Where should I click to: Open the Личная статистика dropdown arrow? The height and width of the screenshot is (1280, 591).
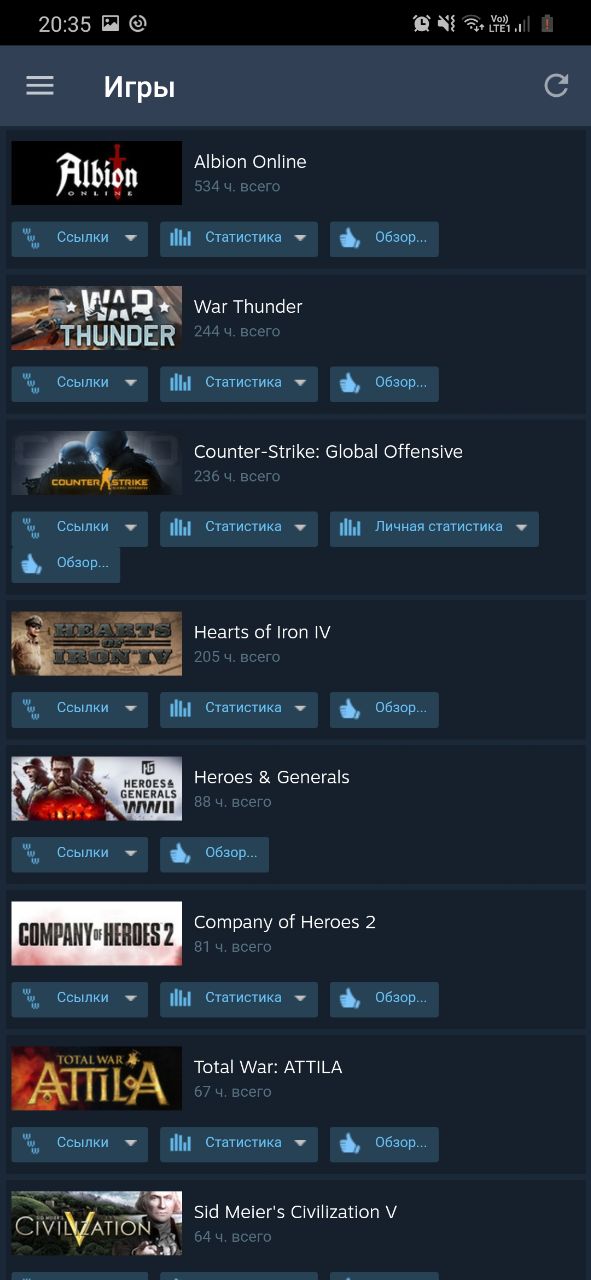[521, 527]
